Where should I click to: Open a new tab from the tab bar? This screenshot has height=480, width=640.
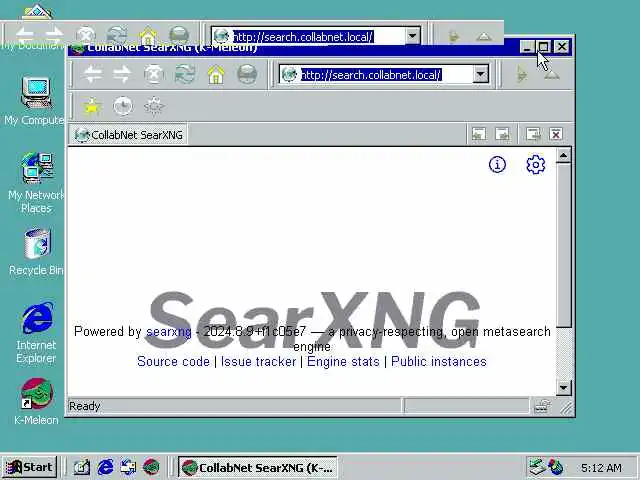point(533,134)
